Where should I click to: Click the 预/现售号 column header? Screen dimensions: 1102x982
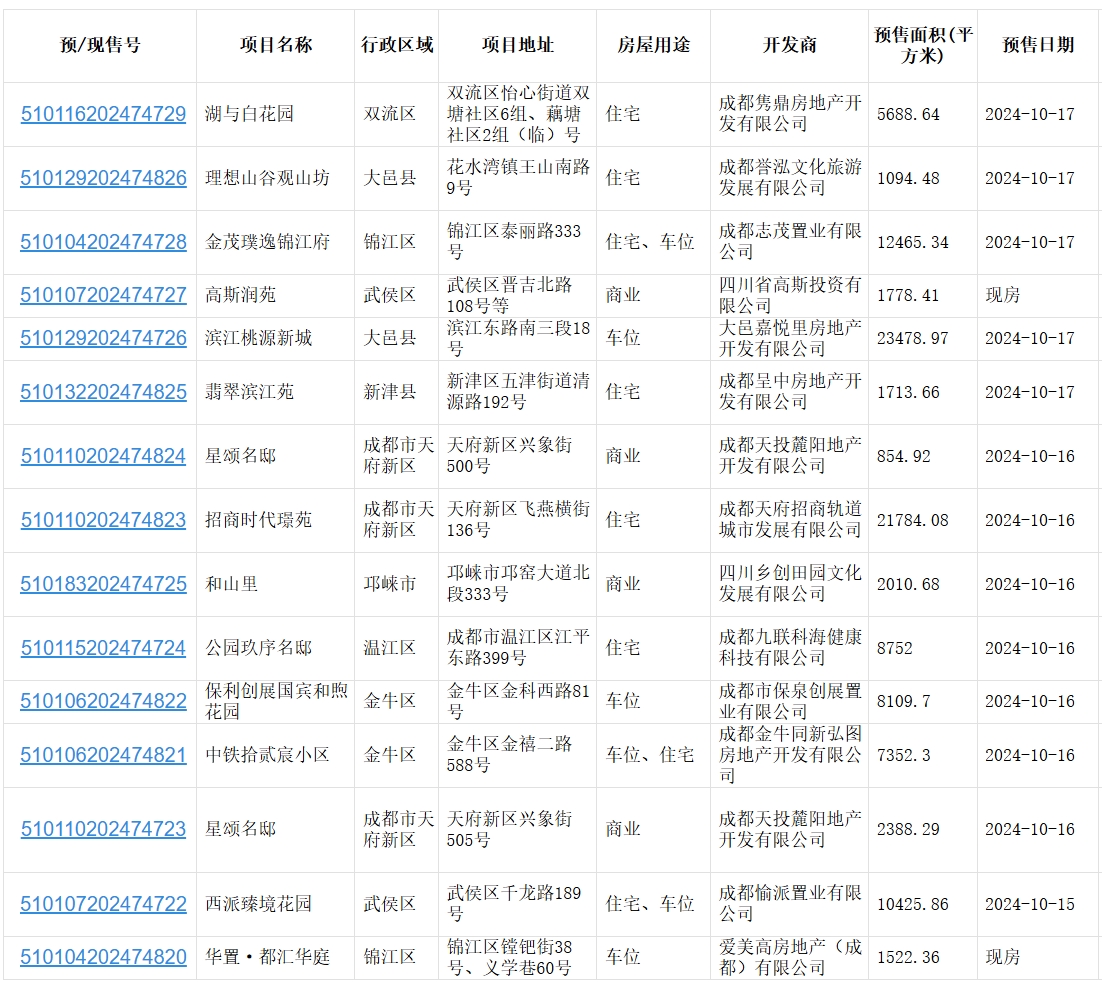point(101,45)
